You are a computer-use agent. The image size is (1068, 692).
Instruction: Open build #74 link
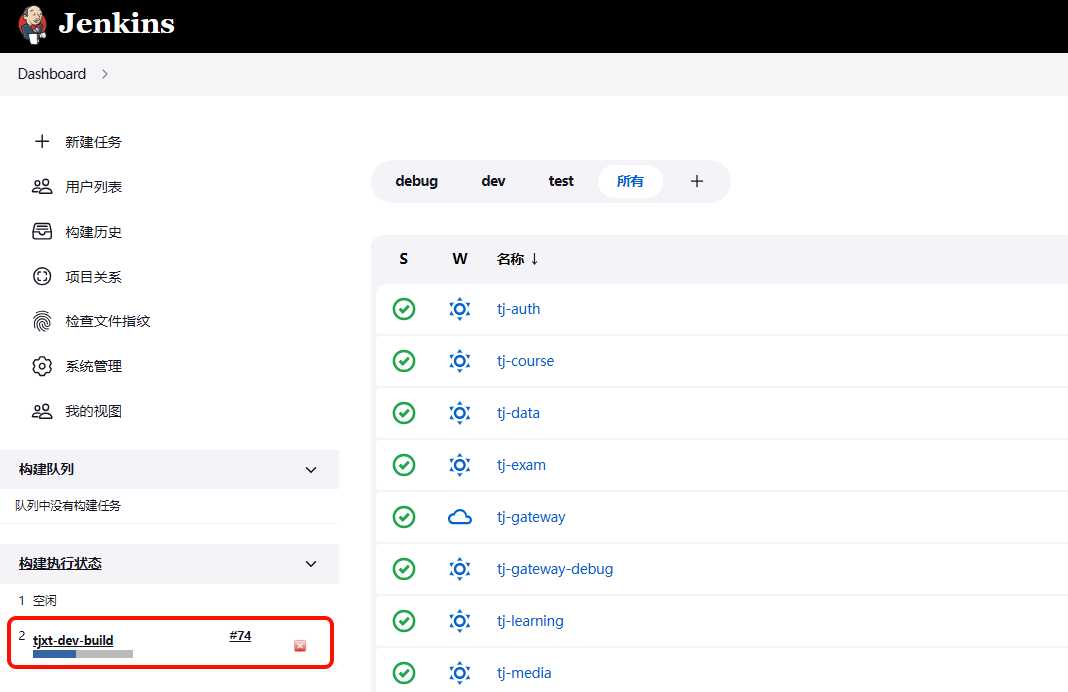[240, 635]
